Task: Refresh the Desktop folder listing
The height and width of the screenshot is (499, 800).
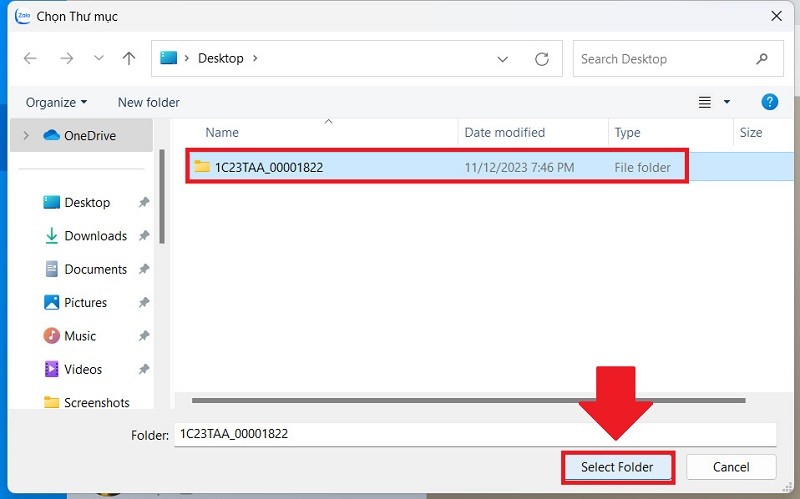Action: 541,59
